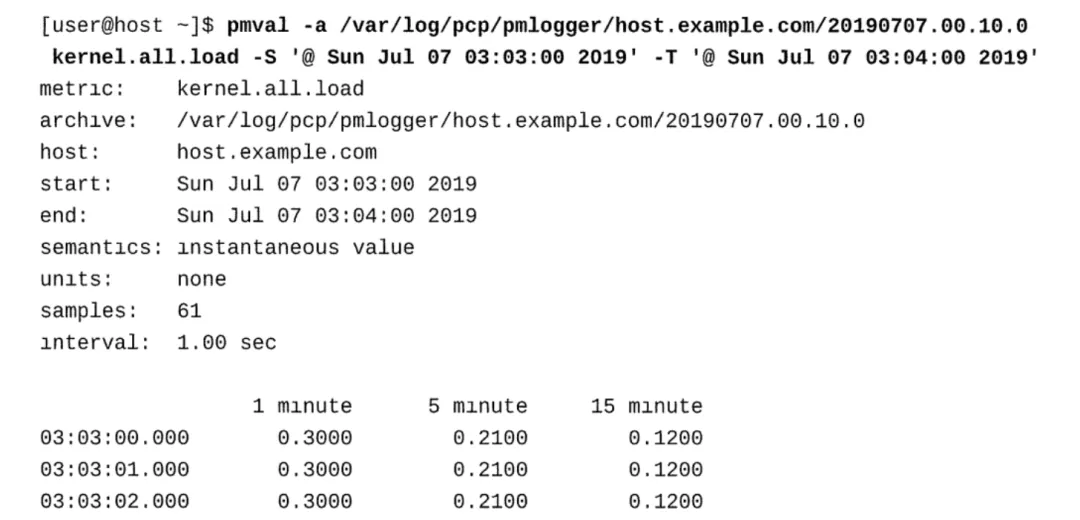
Task: Click the kernel.all.load argument in the command
Action: [145, 57]
